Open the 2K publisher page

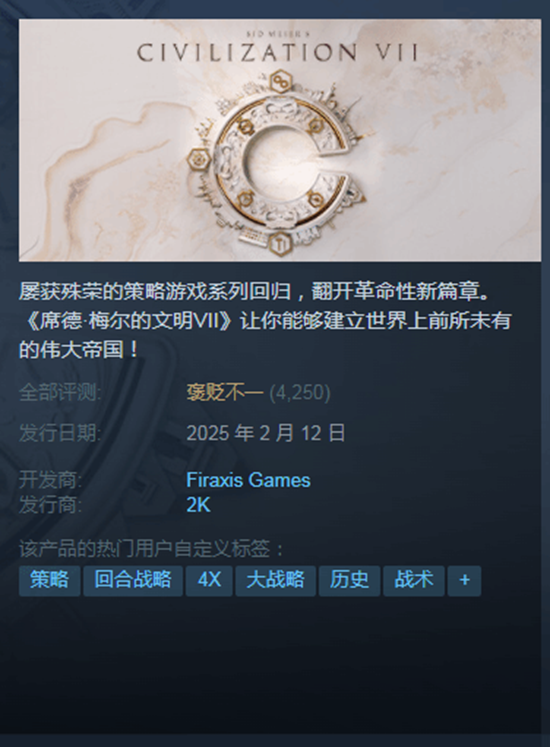[198, 505]
